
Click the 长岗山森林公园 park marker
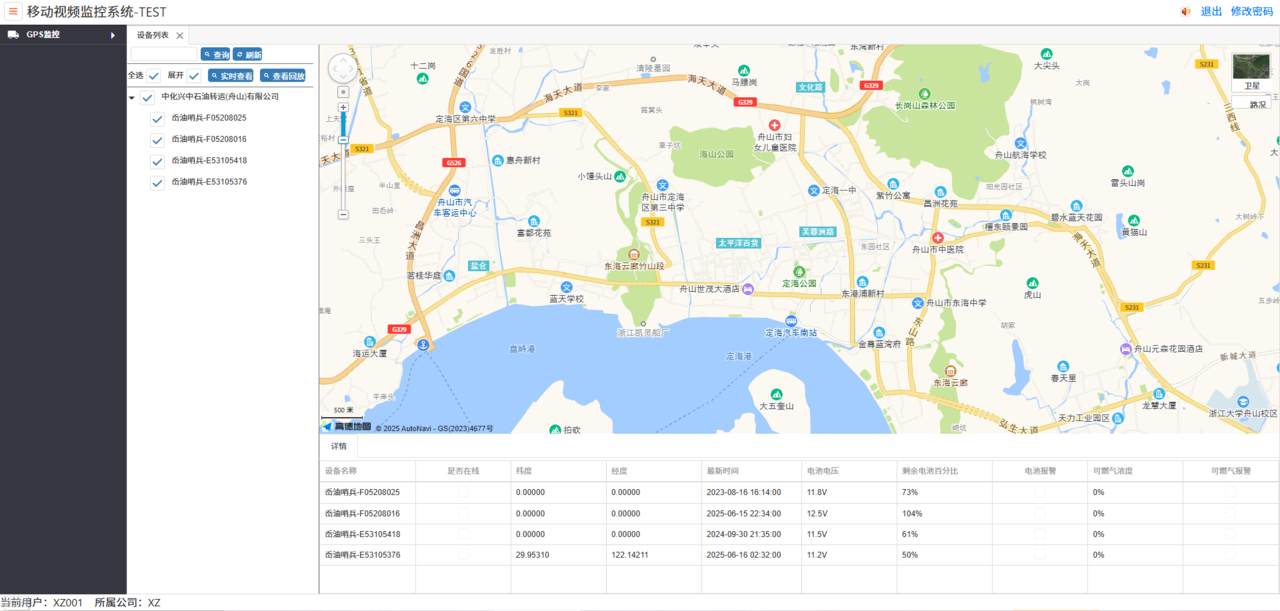point(924,93)
